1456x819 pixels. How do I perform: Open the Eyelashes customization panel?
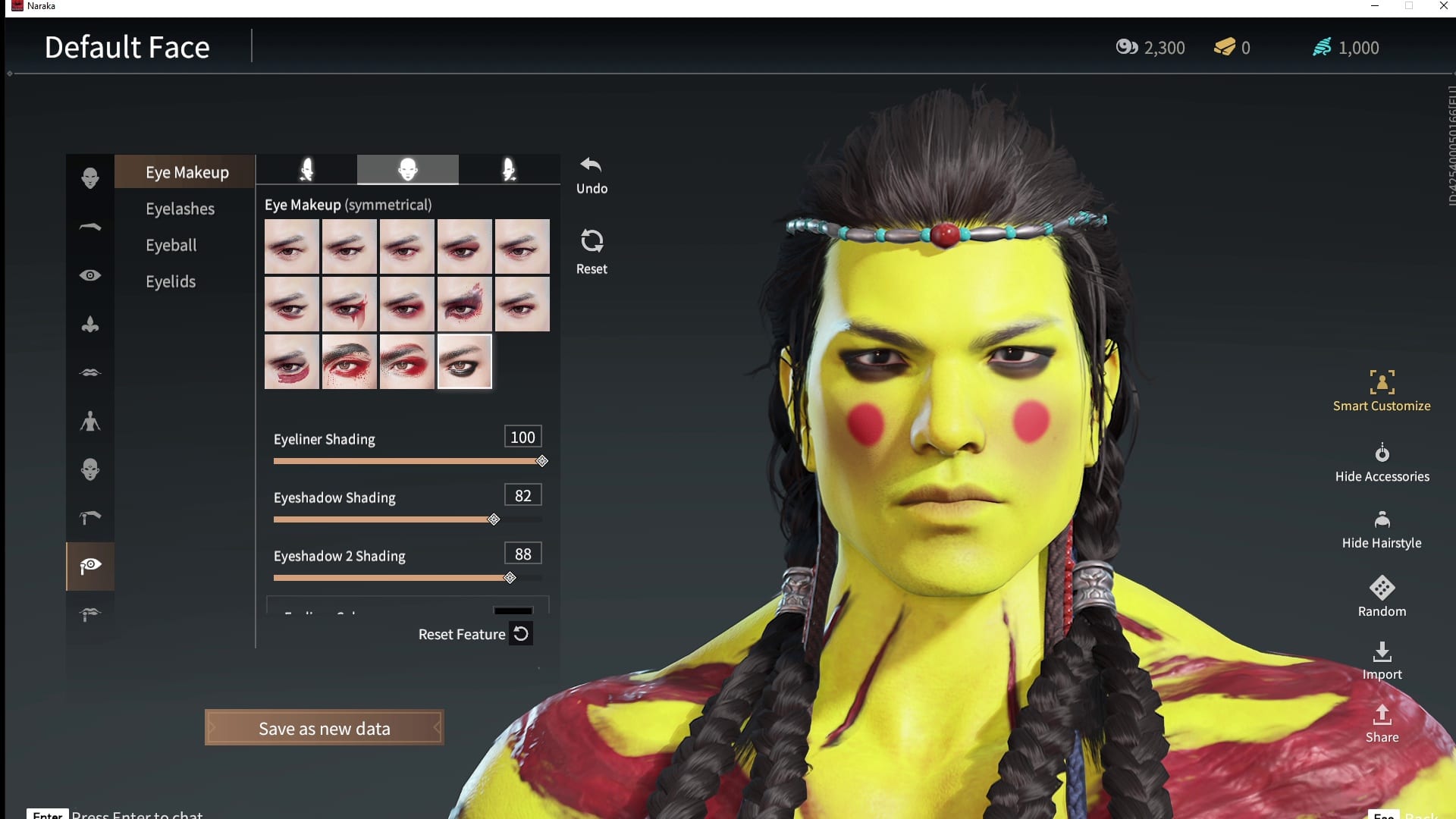pyautogui.click(x=180, y=208)
